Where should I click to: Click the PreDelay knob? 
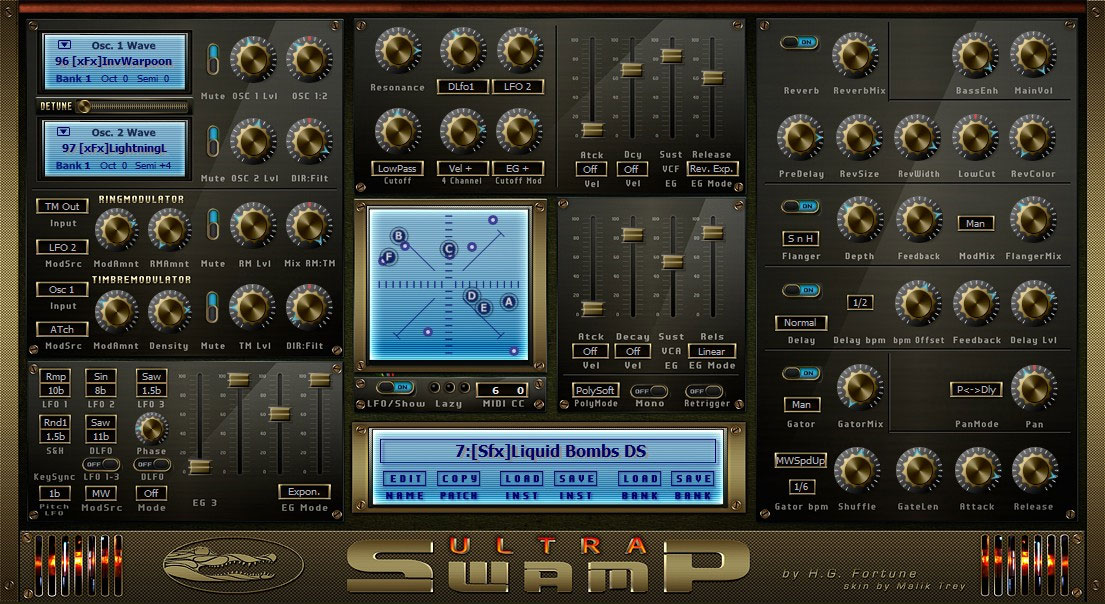(x=801, y=137)
